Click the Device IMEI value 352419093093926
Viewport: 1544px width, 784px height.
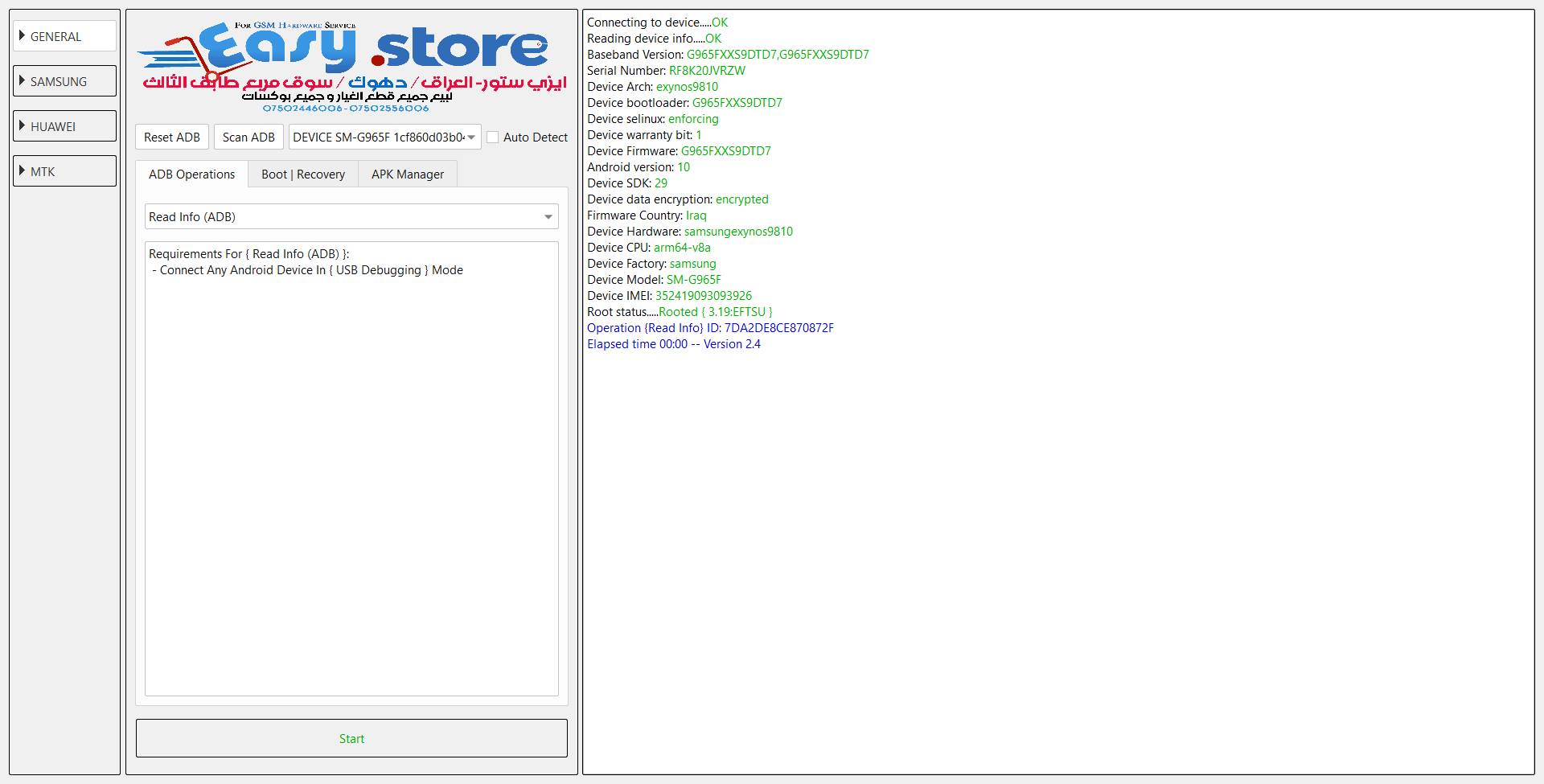click(x=704, y=296)
